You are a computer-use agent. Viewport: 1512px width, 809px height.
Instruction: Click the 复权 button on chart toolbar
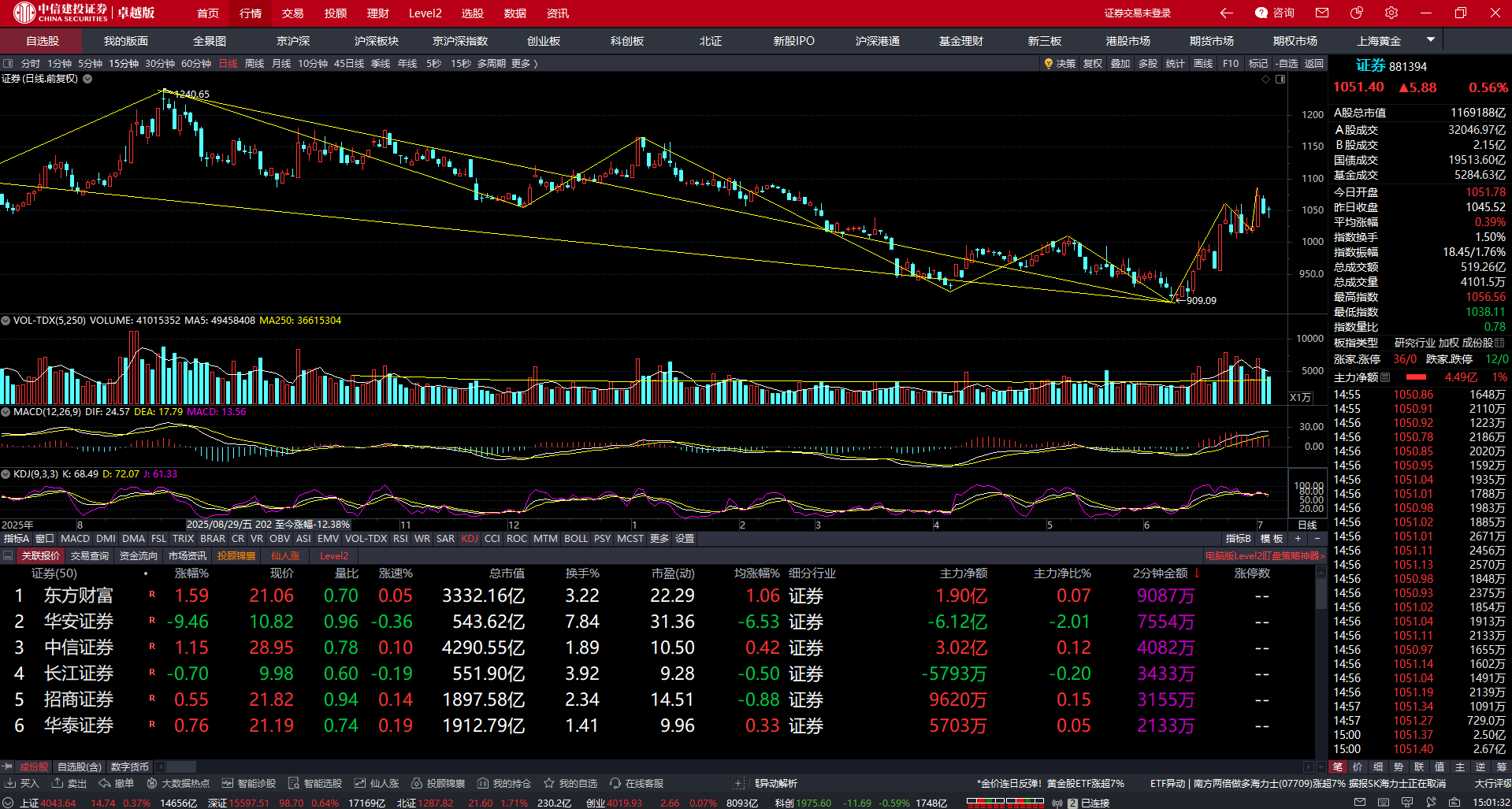click(x=1093, y=64)
